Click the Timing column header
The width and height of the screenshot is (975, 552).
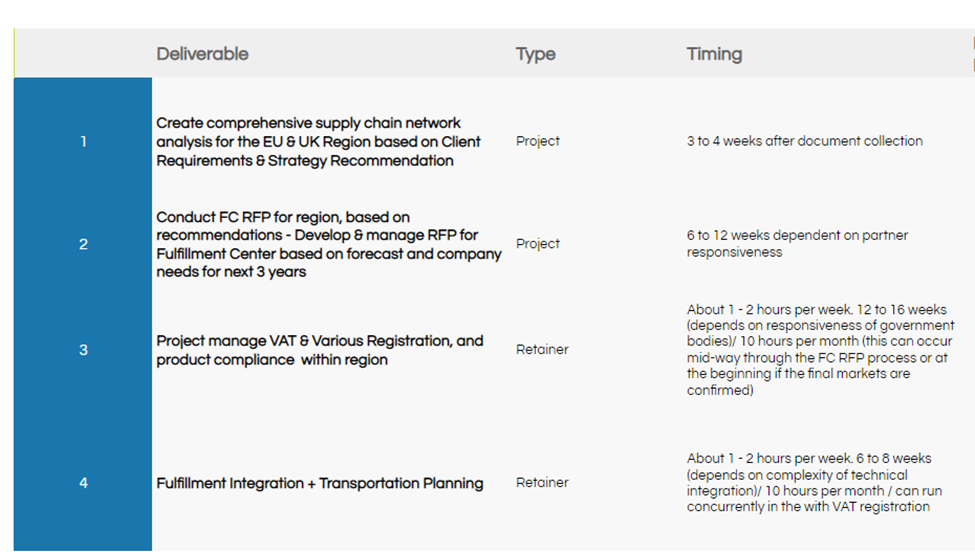click(714, 54)
